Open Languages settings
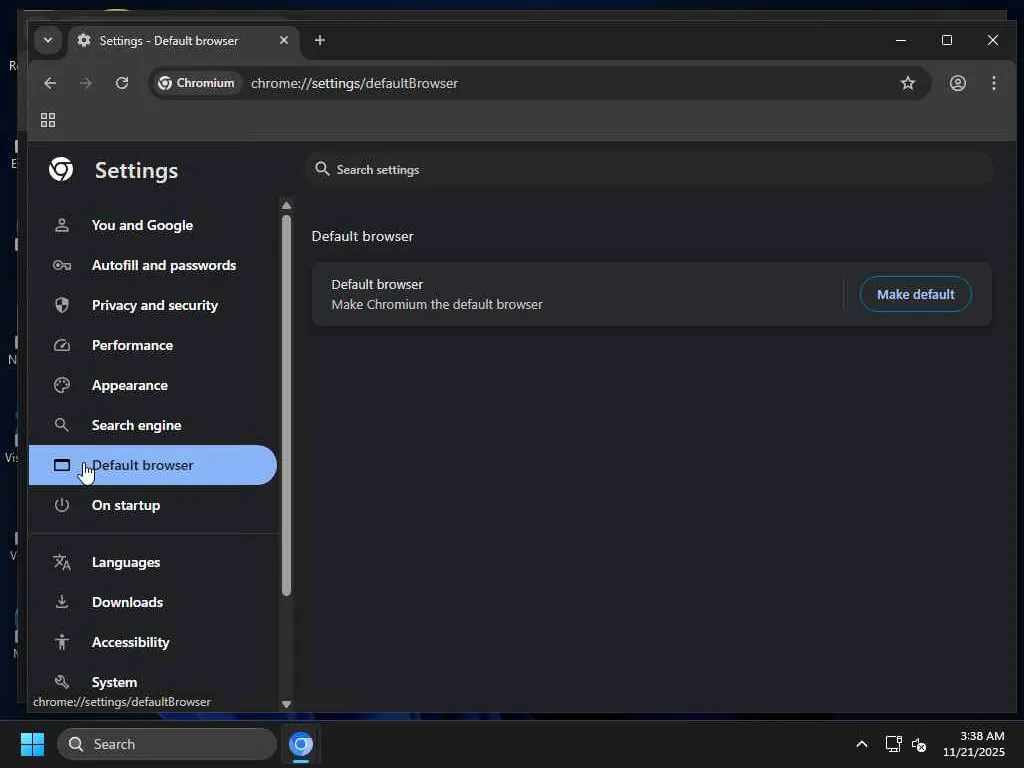 pyautogui.click(x=153, y=562)
